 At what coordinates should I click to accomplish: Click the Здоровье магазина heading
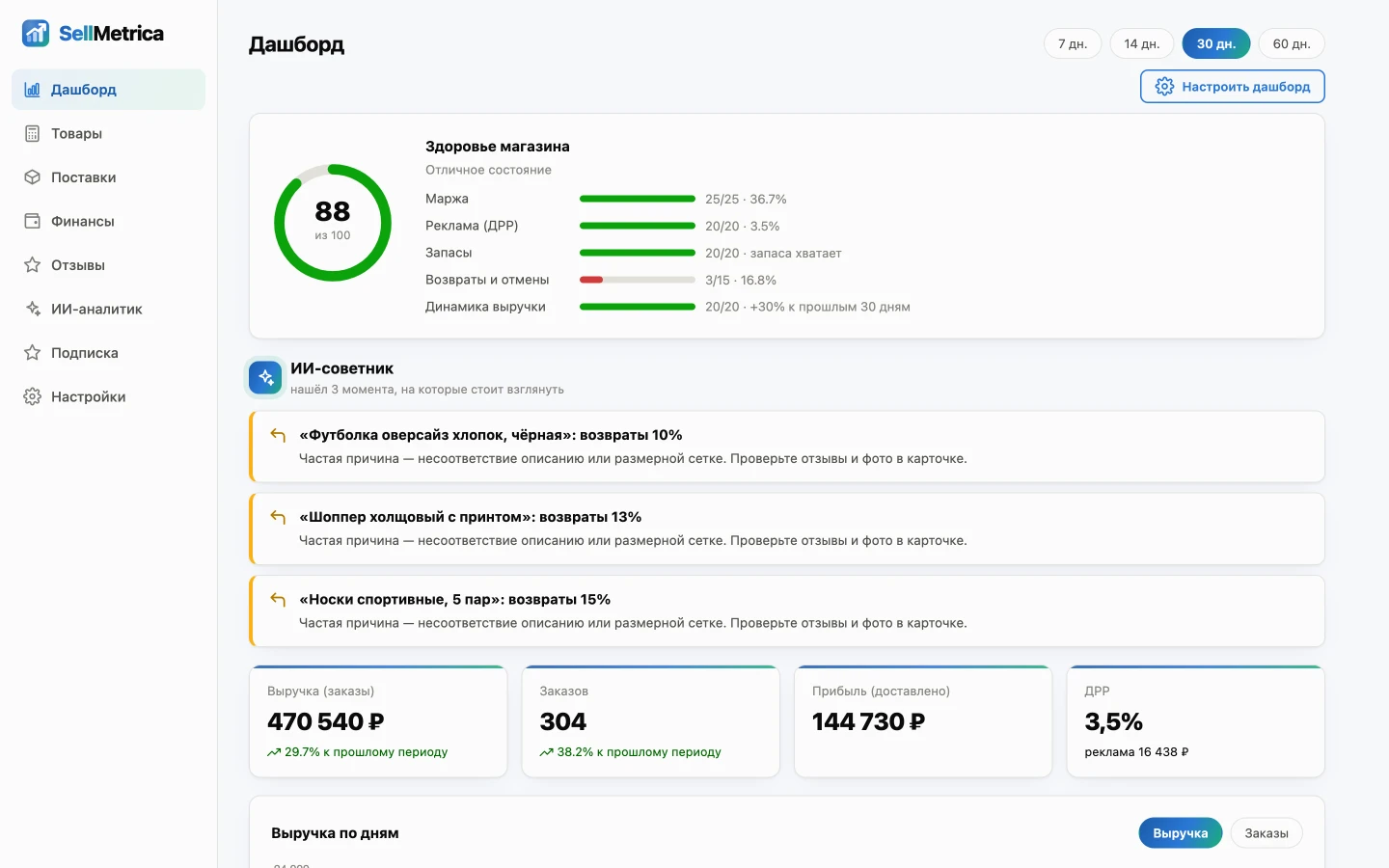498,147
